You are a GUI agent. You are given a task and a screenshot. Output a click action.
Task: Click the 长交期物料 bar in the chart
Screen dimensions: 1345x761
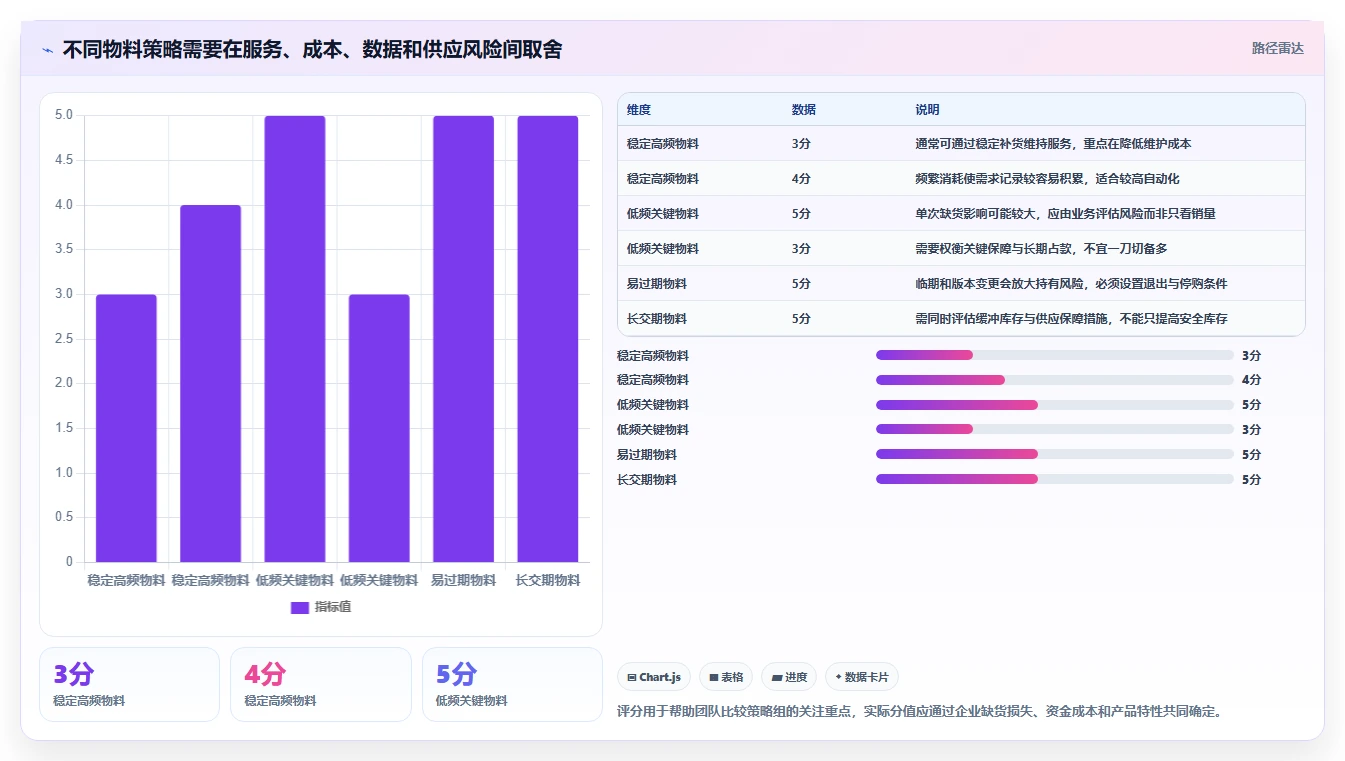click(547, 339)
